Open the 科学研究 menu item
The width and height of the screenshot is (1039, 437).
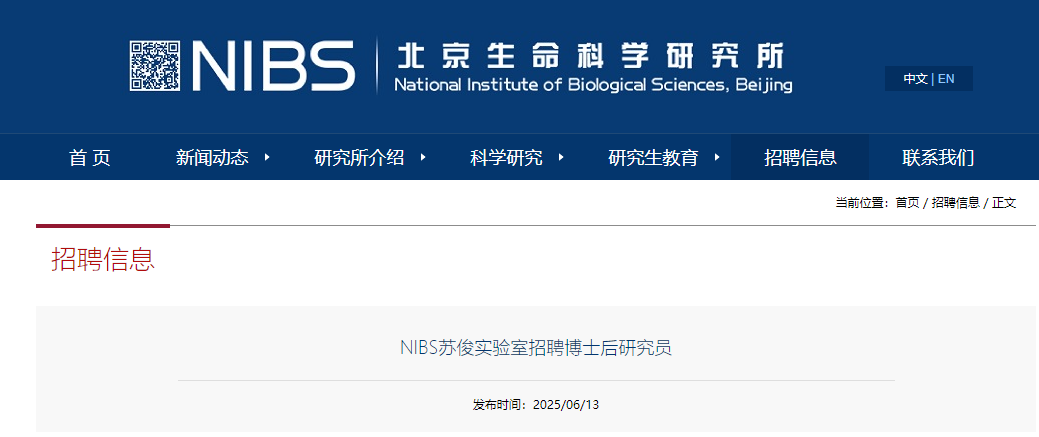(506, 158)
